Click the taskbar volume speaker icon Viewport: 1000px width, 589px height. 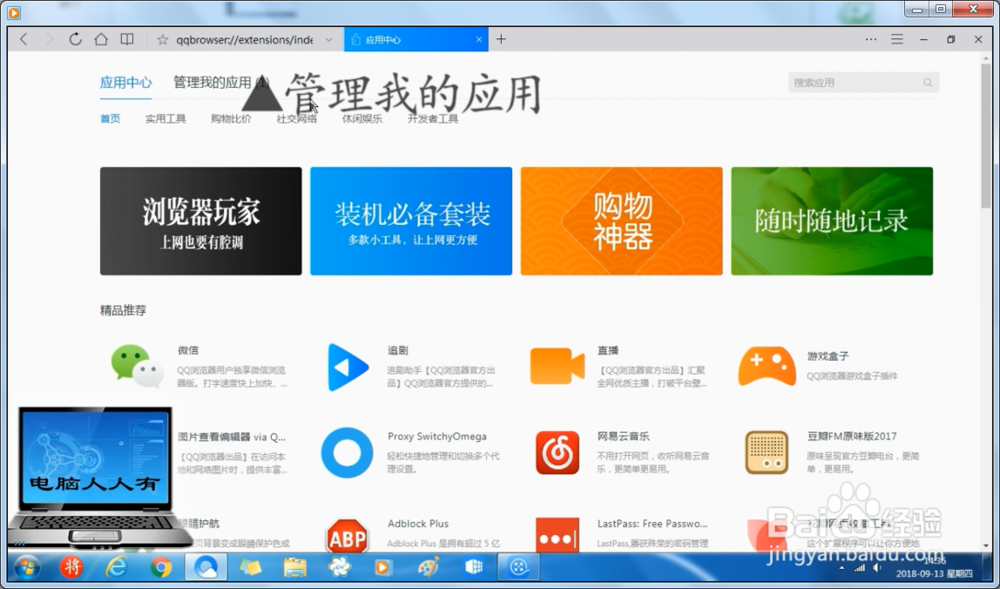(x=878, y=567)
